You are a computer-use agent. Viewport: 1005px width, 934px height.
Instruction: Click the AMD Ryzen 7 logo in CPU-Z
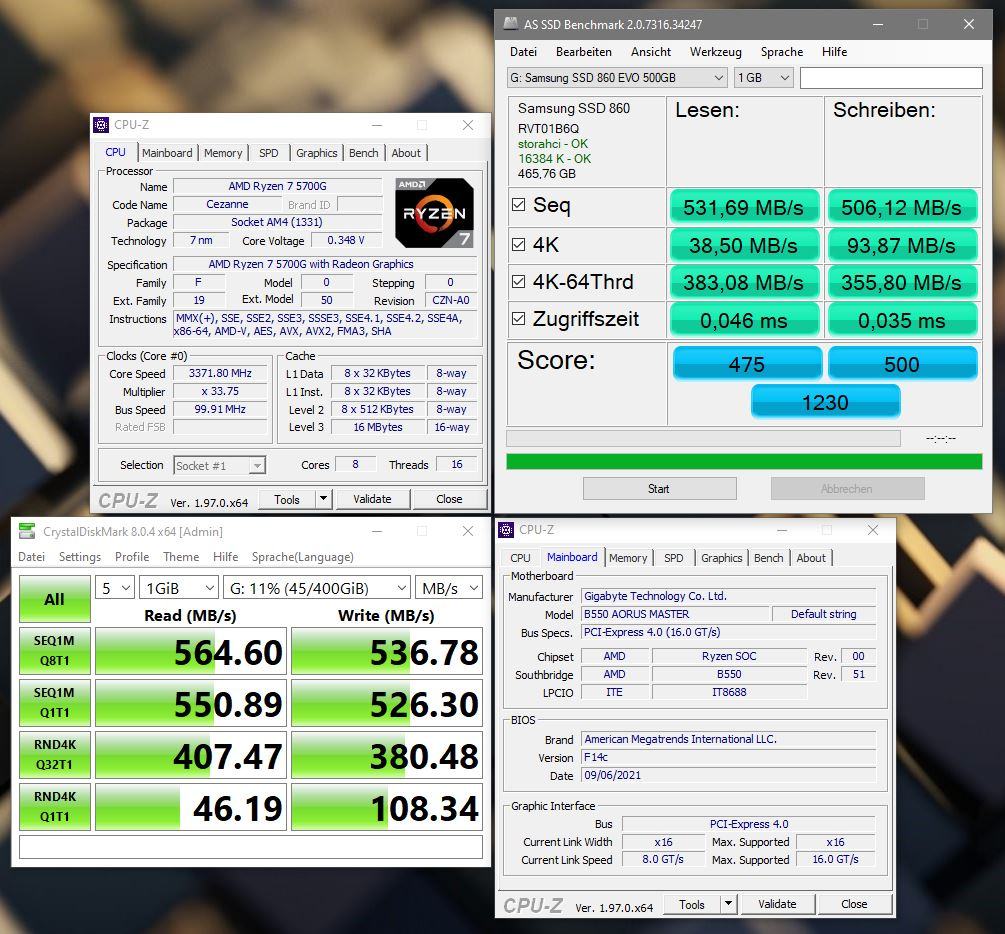tap(435, 213)
